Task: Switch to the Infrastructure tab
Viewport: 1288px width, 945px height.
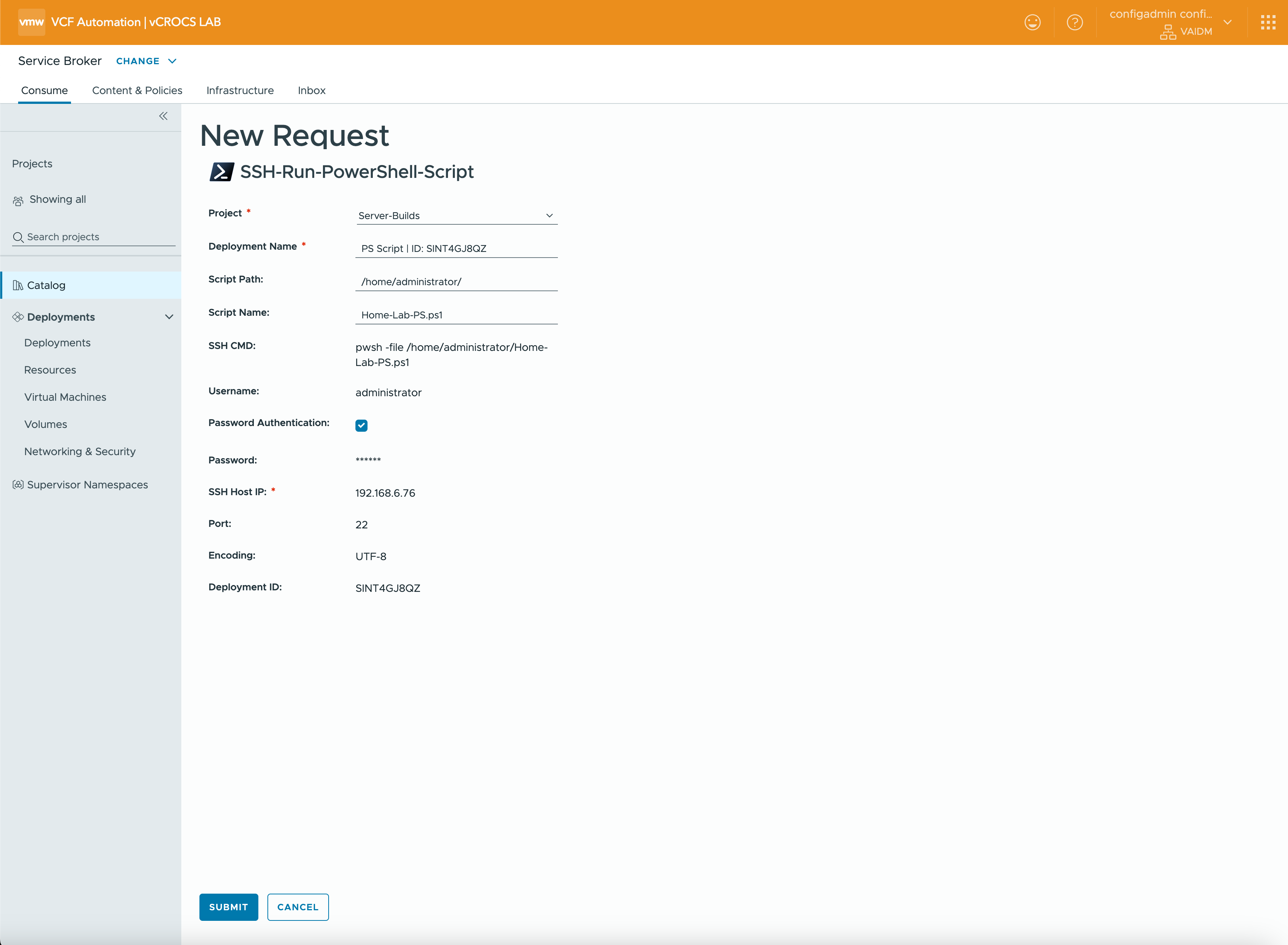Action: (x=239, y=90)
